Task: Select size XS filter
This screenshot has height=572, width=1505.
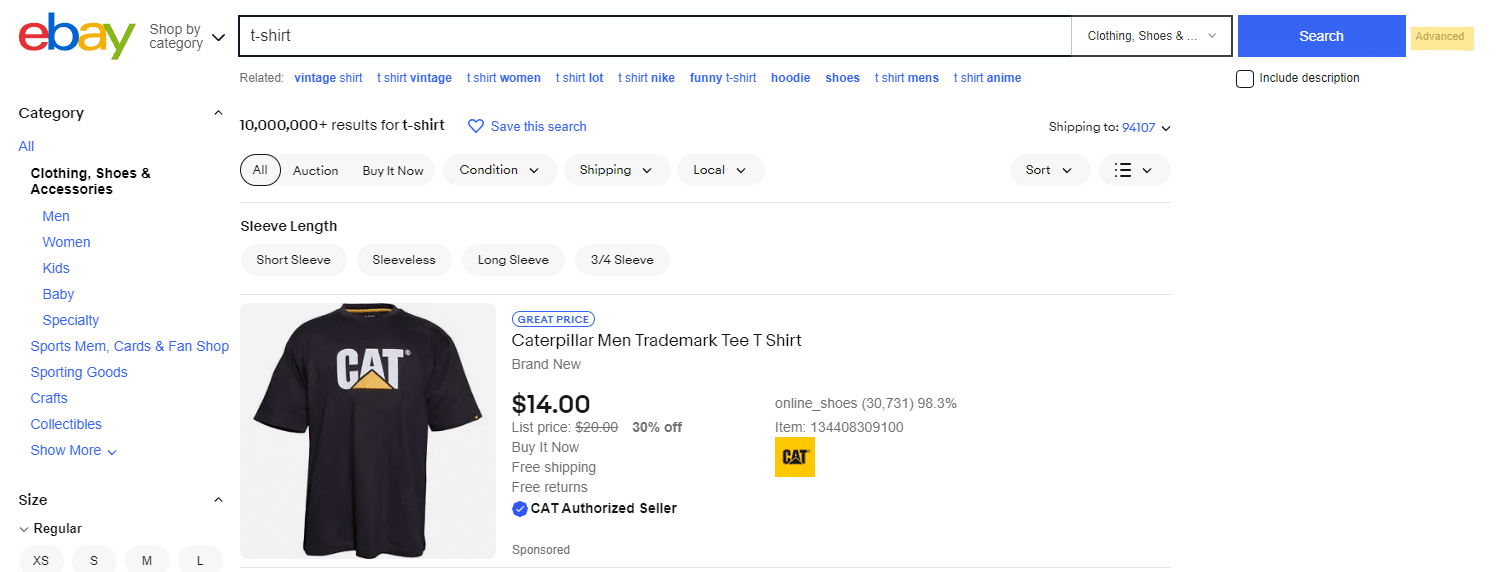Action: [x=41, y=560]
